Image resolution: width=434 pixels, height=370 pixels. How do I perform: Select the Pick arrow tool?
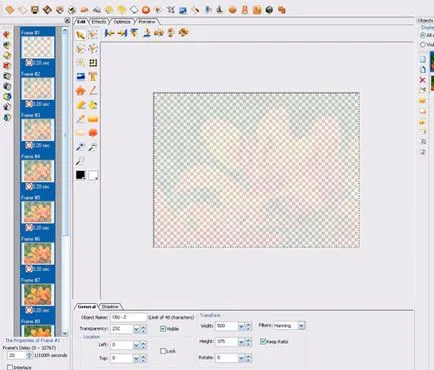pyautogui.click(x=80, y=35)
